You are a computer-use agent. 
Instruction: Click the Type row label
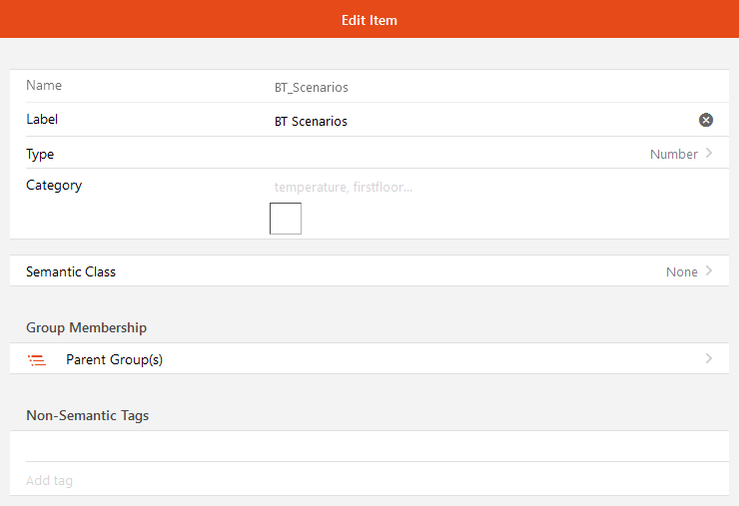click(40, 154)
